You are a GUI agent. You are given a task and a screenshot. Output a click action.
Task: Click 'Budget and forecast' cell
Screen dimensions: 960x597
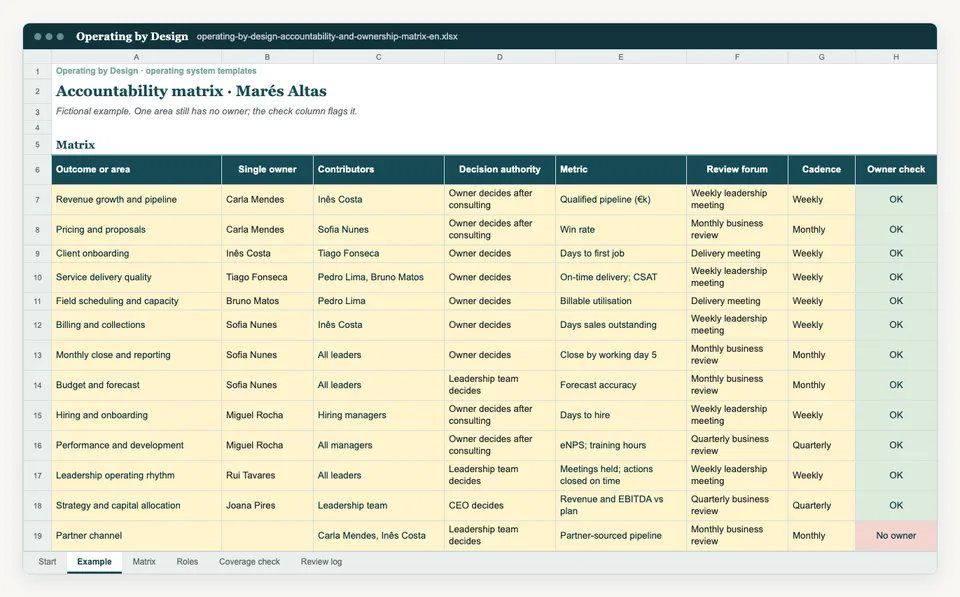click(x=136, y=385)
